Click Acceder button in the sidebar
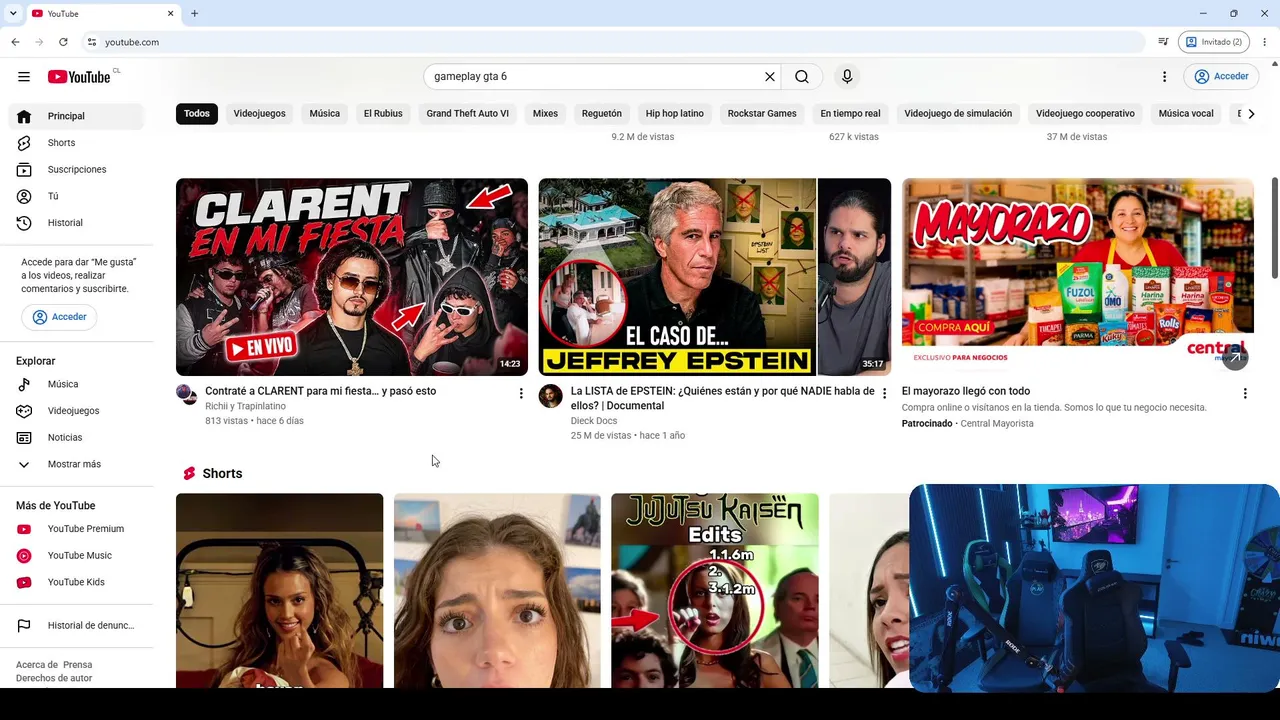The height and width of the screenshot is (720, 1280). pyautogui.click(x=59, y=317)
